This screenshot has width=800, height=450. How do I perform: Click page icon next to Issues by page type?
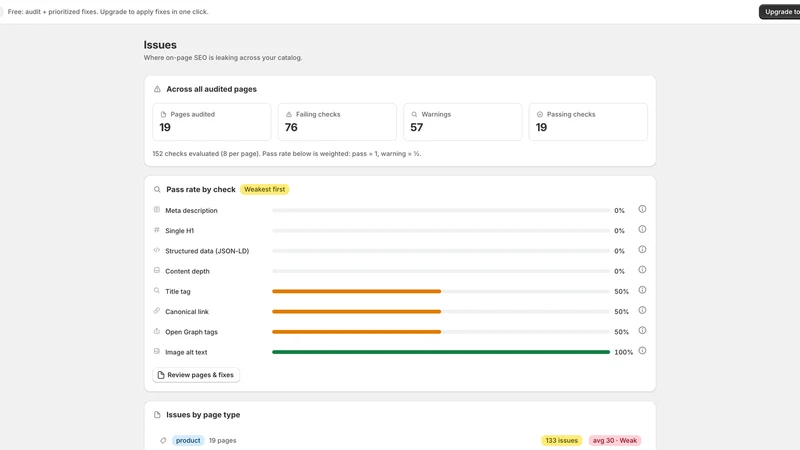(157, 415)
